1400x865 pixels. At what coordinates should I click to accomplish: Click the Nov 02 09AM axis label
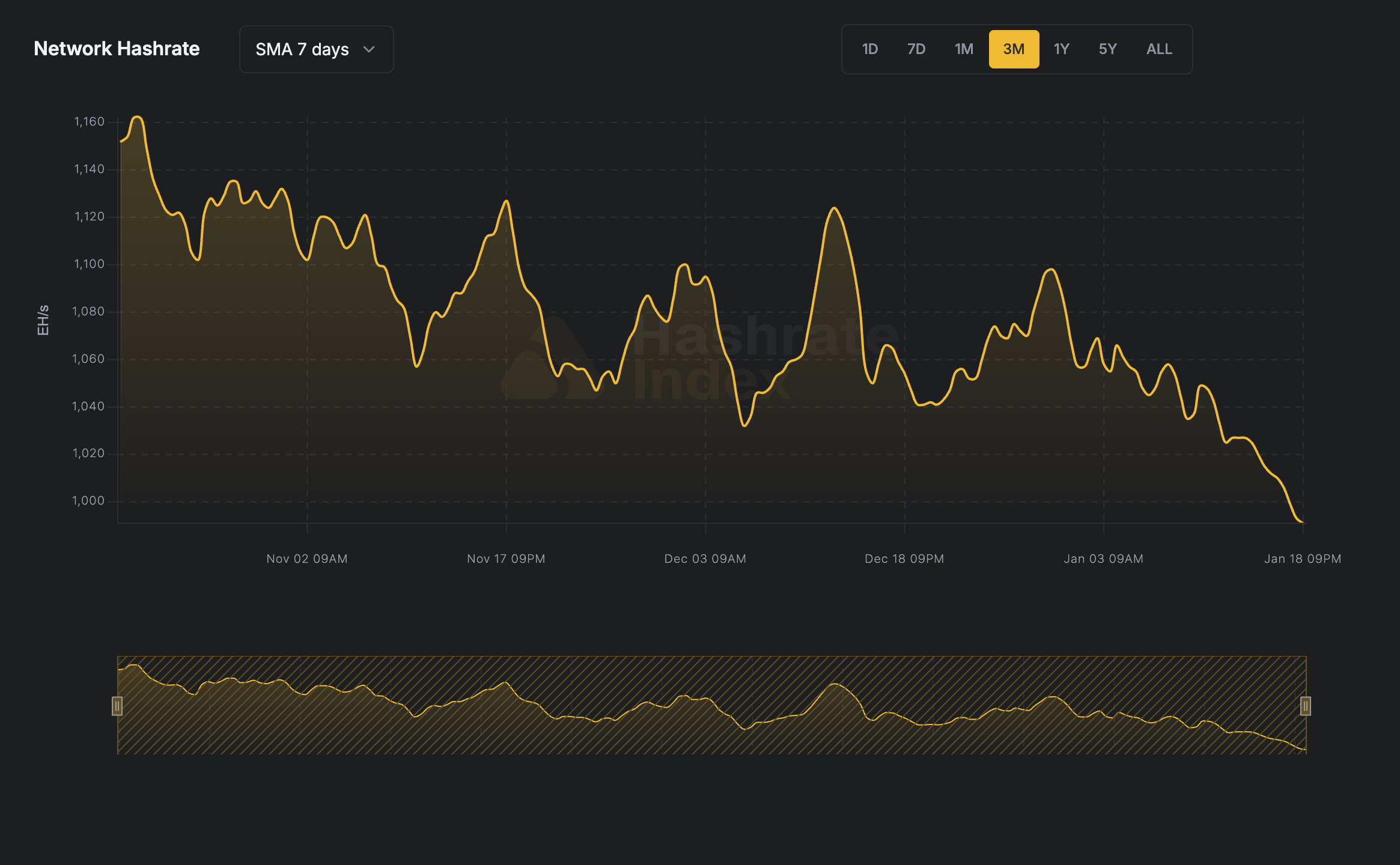pos(306,559)
